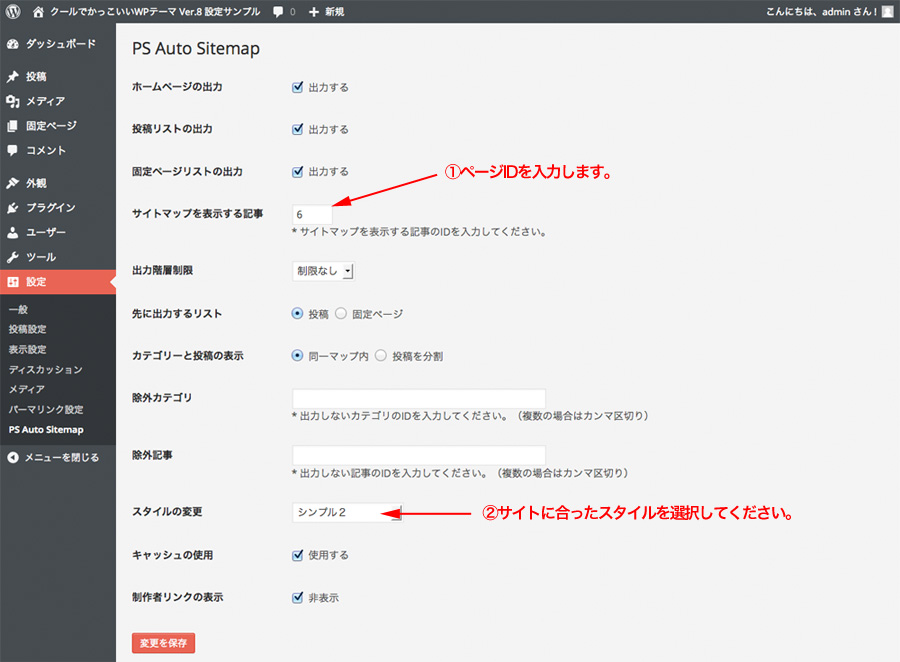900x662 pixels.
Task: Open the スタイルの変更 dropdown
Action: tap(347, 512)
